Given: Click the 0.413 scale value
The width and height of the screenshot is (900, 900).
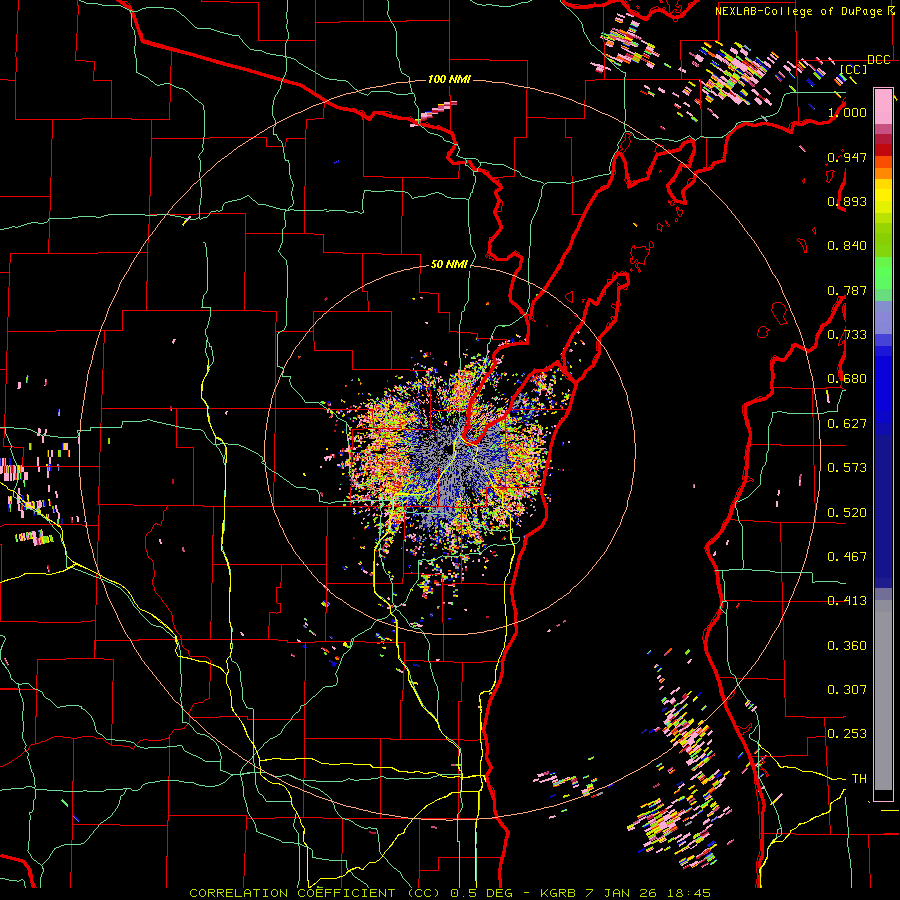Looking at the screenshot, I should coord(847,601).
